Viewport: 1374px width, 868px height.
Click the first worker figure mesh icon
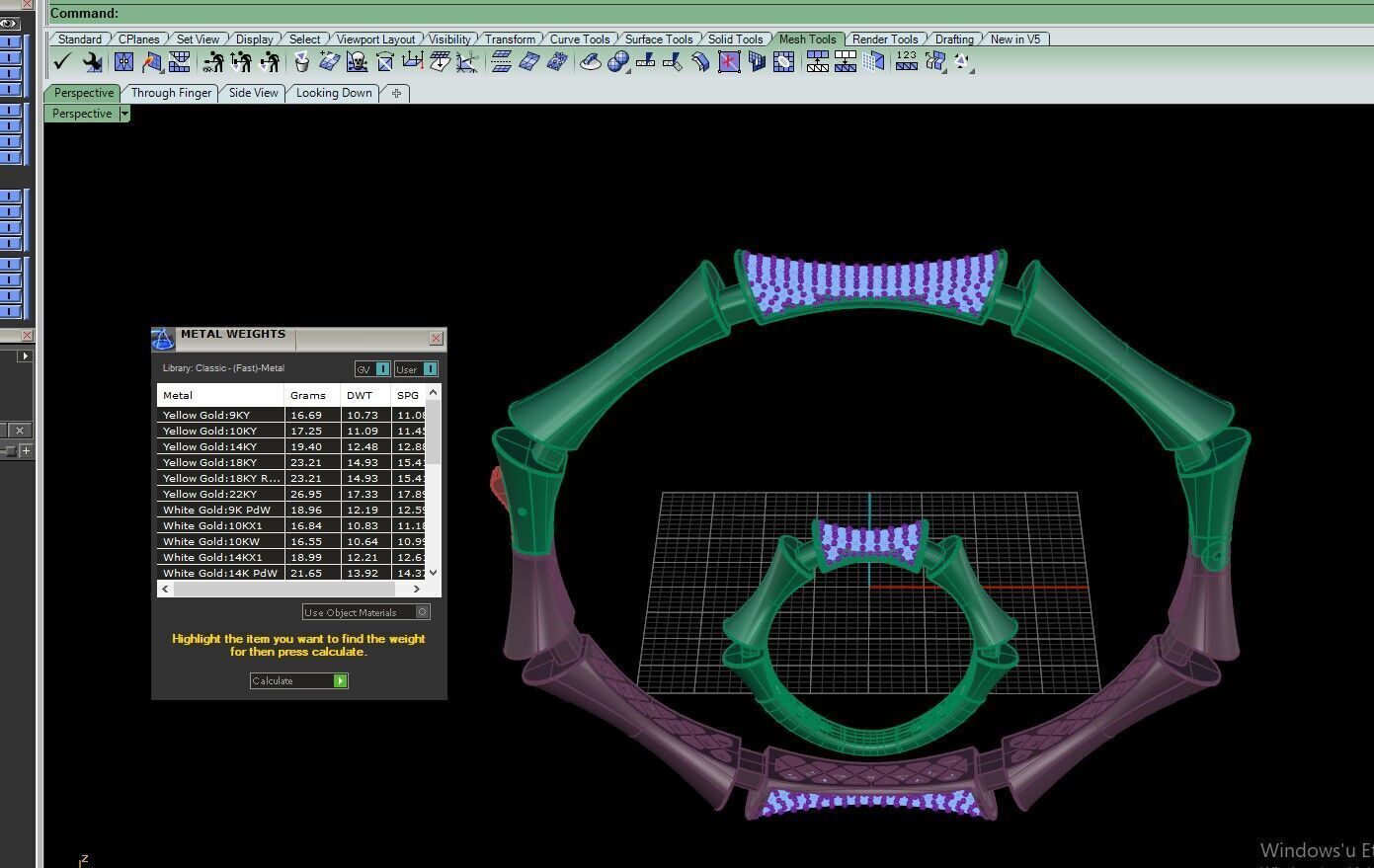(213, 62)
